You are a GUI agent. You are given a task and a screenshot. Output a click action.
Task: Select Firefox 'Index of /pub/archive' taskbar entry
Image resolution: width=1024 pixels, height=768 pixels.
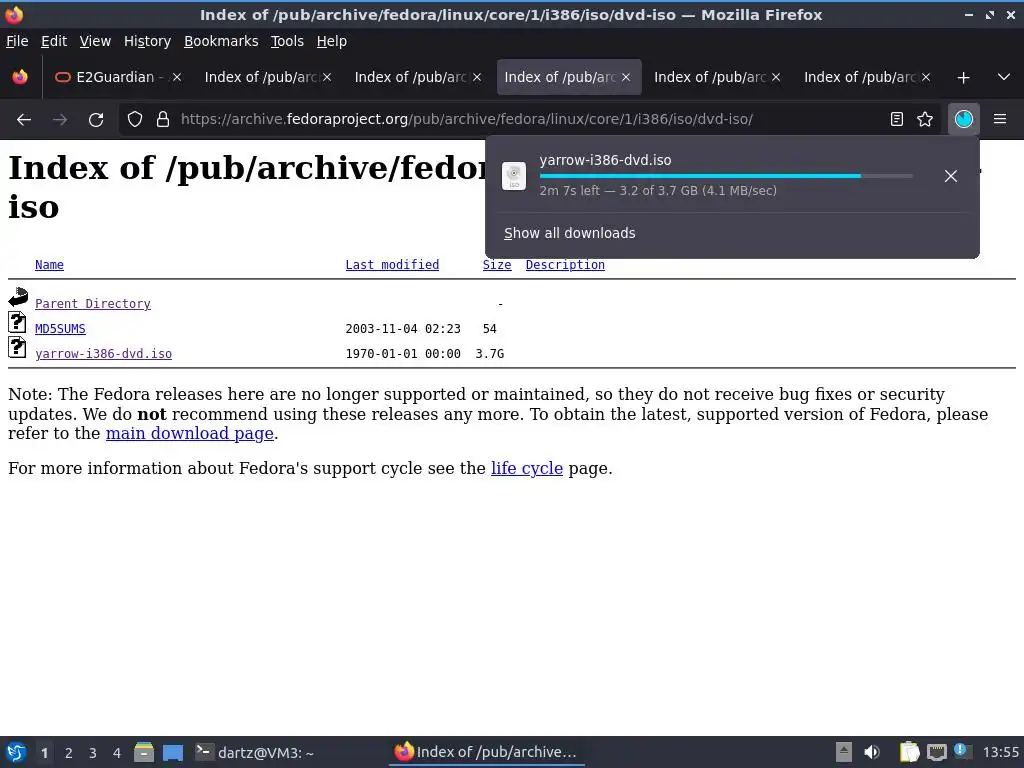[487, 752]
